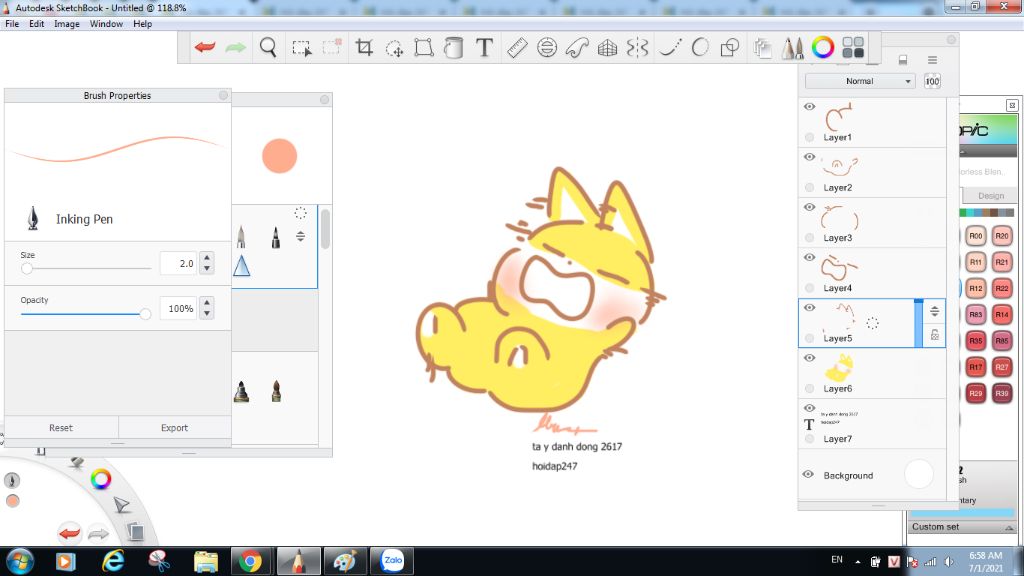Click brush palette set reorder arrows
1024x576 pixels.
click(300, 236)
